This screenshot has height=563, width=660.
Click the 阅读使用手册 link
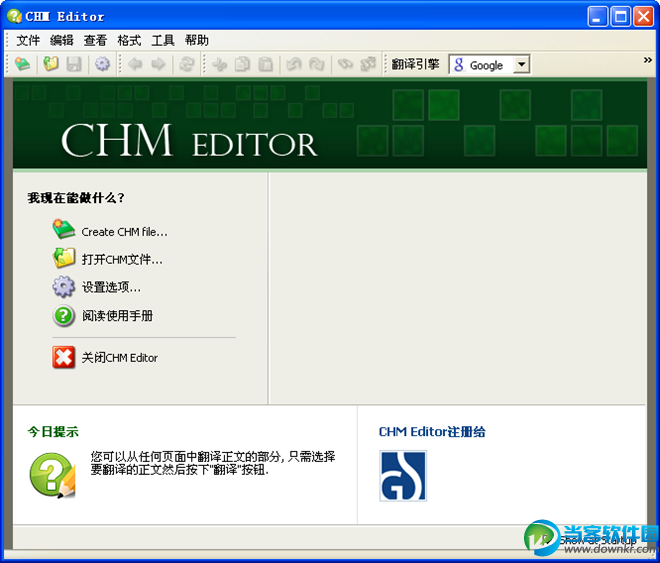[117, 316]
